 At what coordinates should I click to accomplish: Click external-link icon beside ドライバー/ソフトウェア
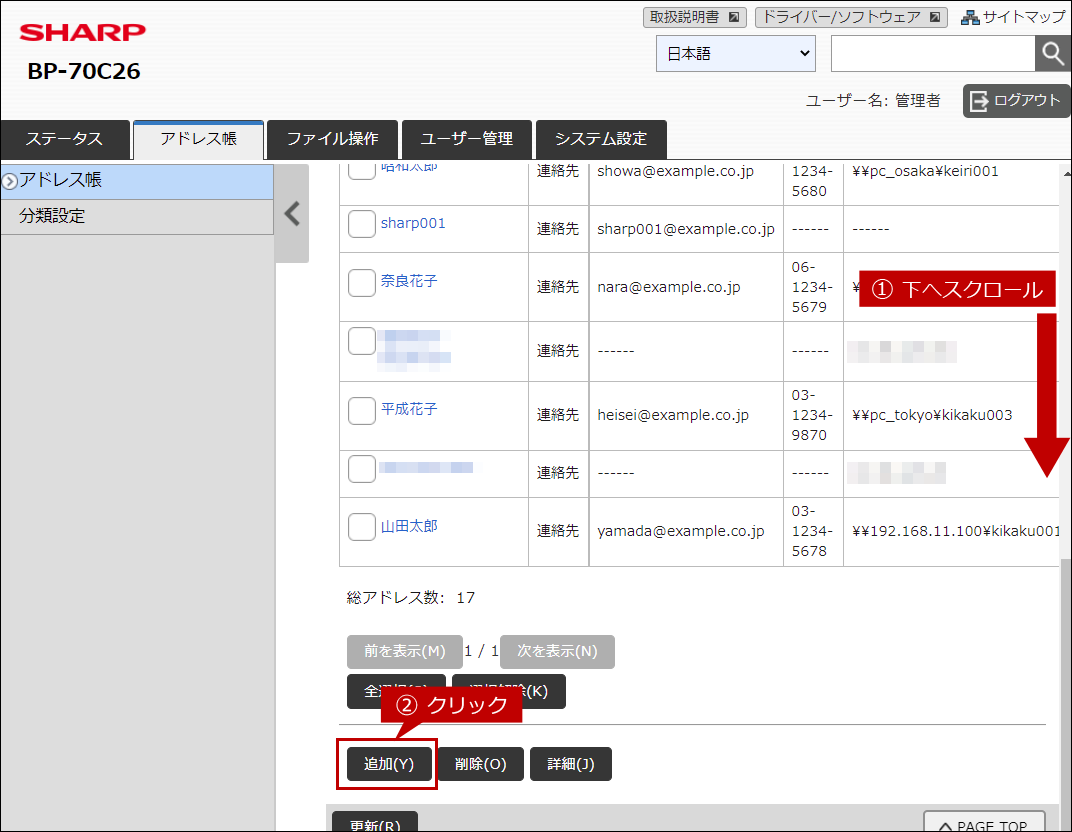[935, 17]
